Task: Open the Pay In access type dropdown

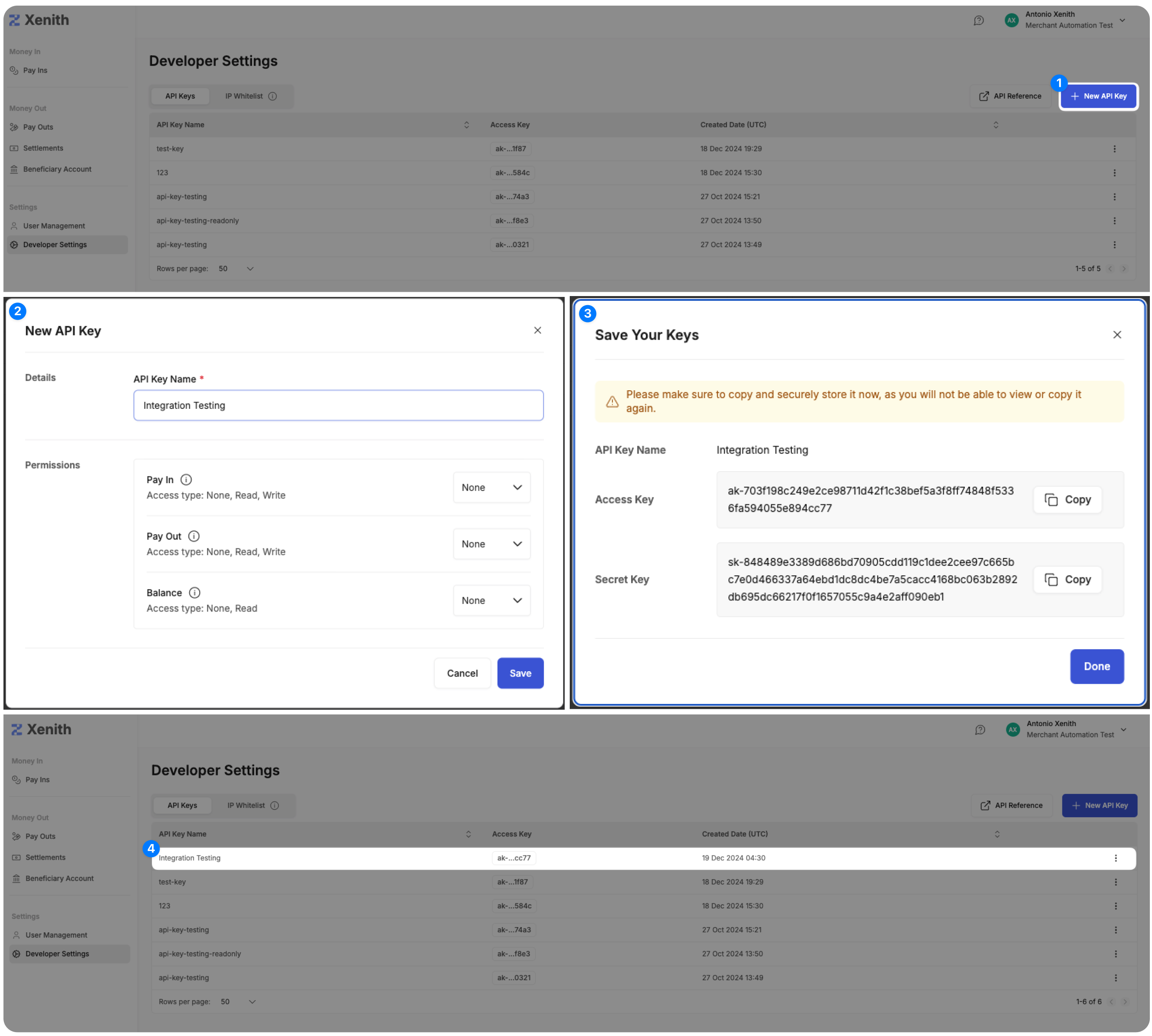Action: coord(492,487)
